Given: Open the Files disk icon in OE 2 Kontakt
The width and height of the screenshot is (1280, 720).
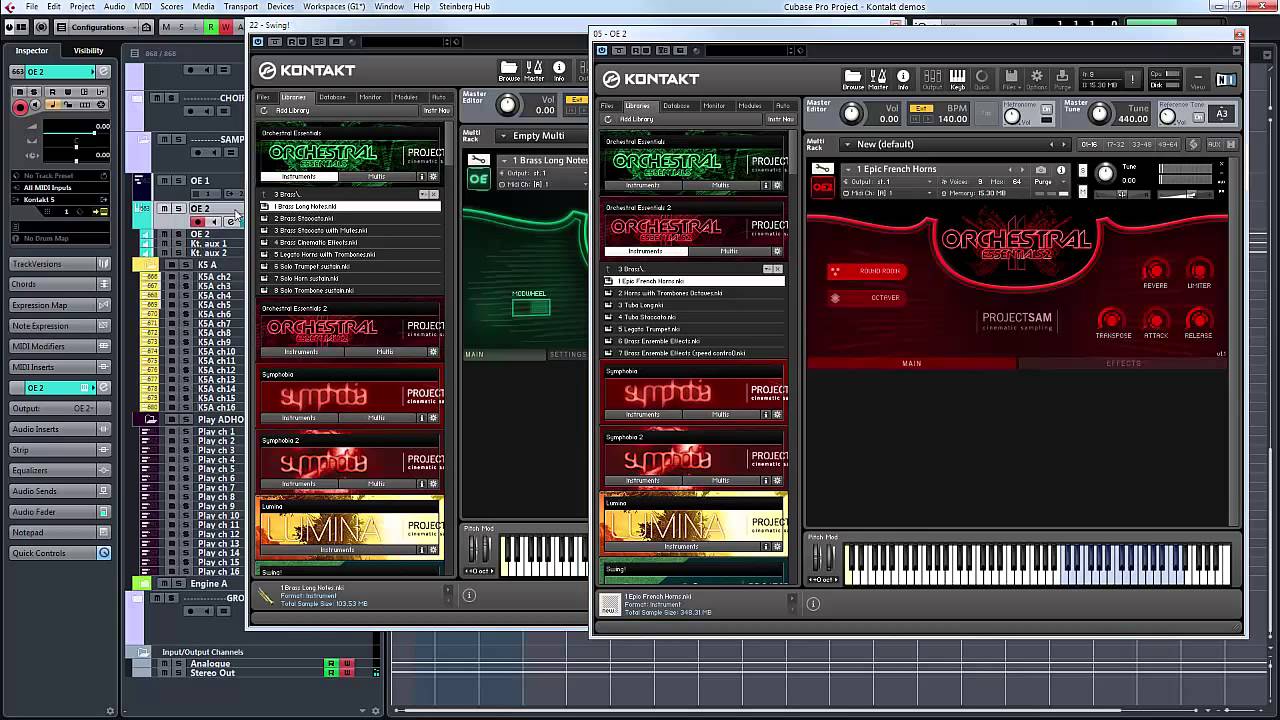Looking at the screenshot, I should pyautogui.click(x=1011, y=79).
